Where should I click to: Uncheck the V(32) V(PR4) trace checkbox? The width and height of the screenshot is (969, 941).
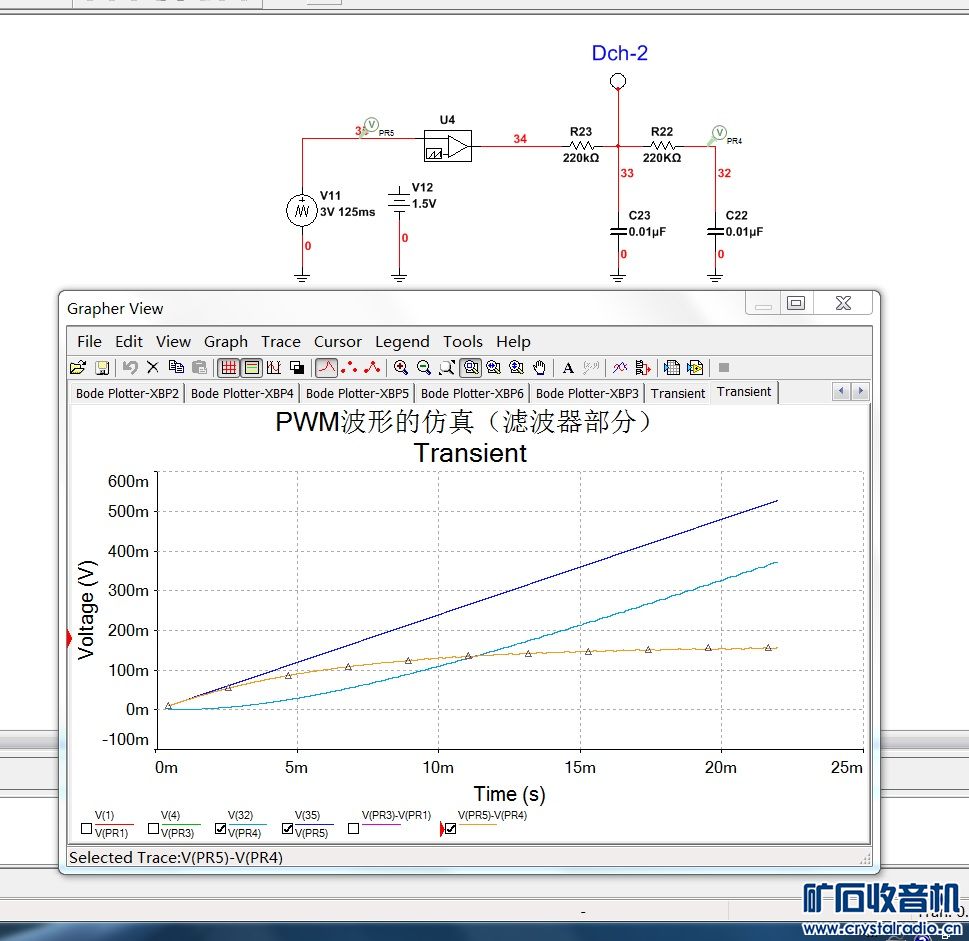221,829
